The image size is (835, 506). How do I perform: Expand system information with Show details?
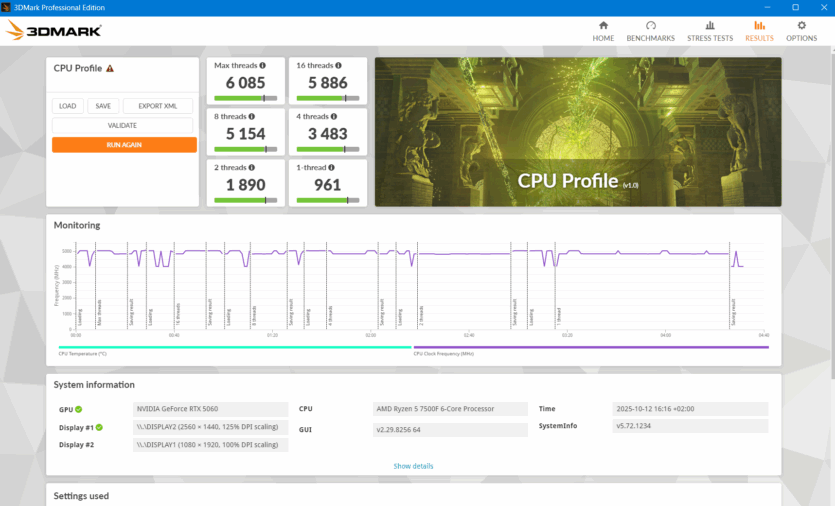[x=413, y=466]
